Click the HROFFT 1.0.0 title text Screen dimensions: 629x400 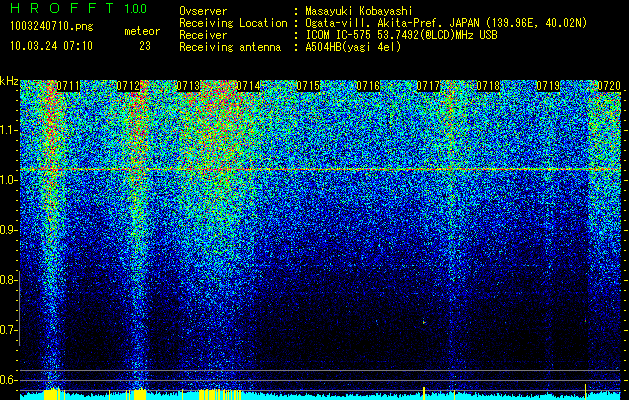coord(78,8)
